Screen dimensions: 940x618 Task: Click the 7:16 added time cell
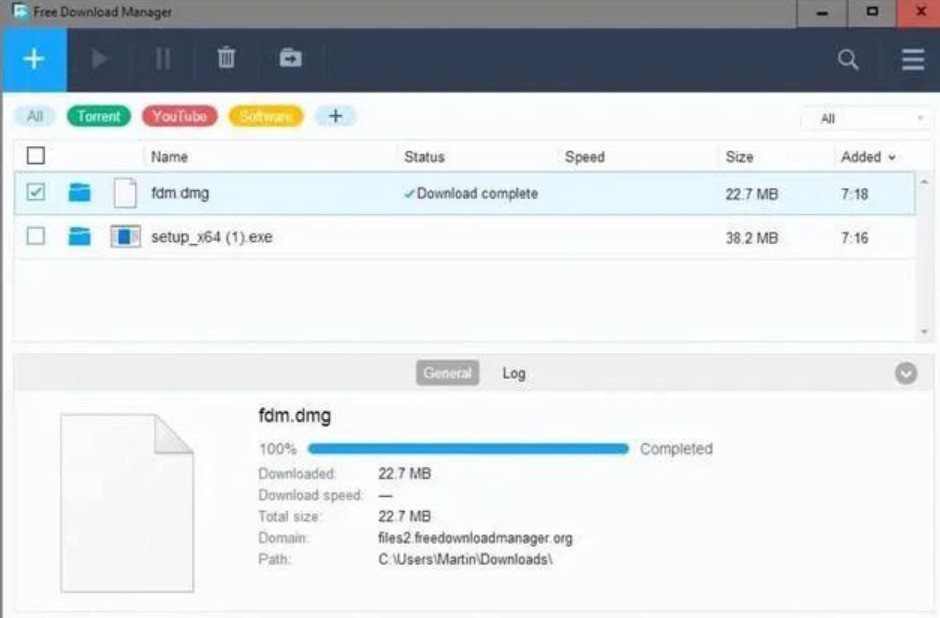click(854, 238)
